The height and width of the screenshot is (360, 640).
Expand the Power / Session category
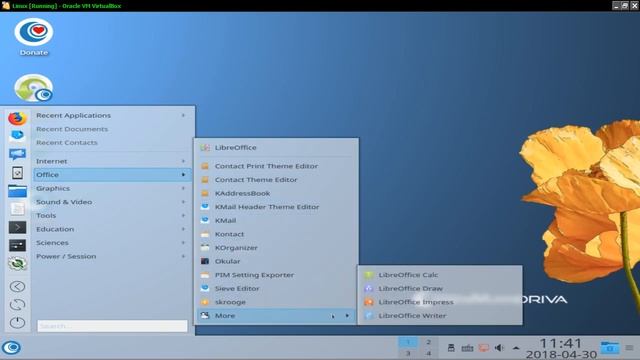112,256
